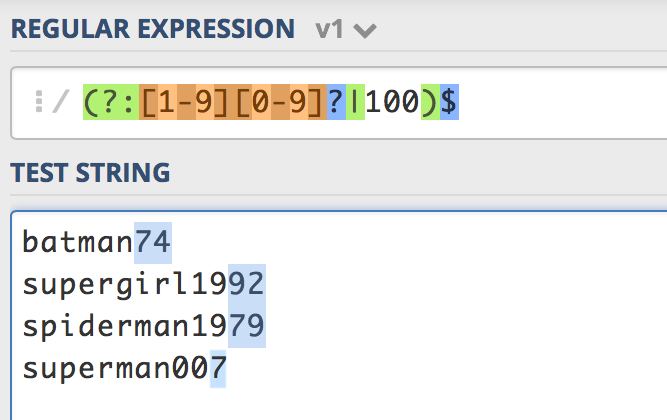Open the v1 version dropdown

345,30
